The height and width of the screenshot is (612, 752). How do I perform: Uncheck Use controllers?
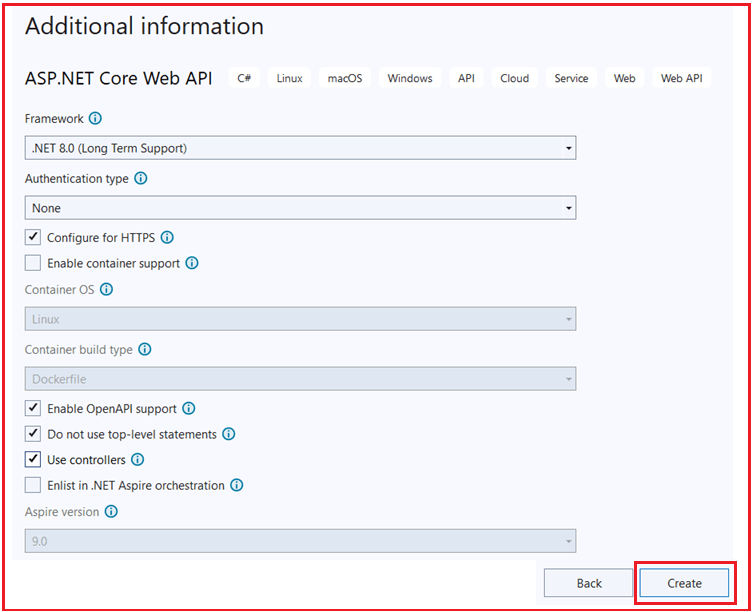click(x=33, y=459)
